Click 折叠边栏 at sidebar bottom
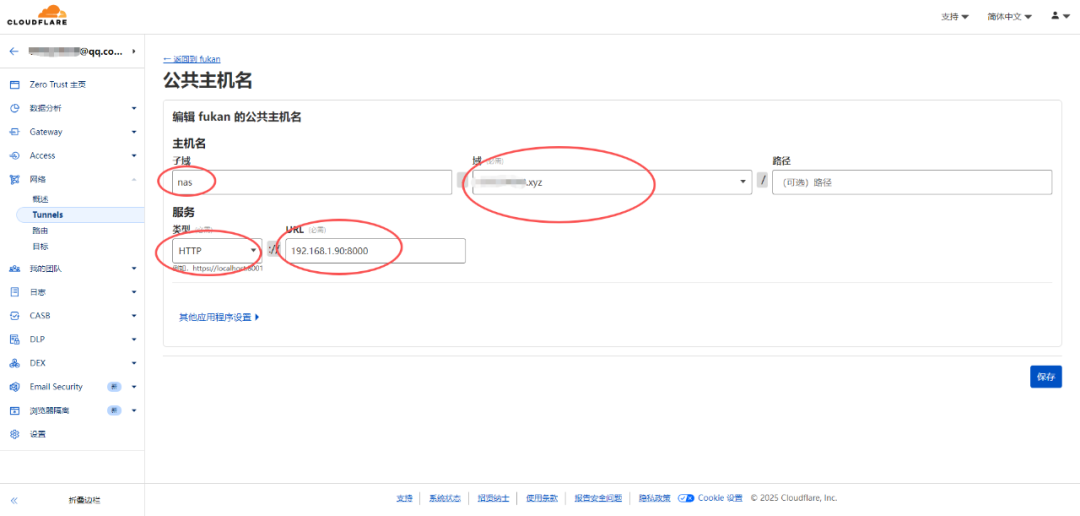The width and height of the screenshot is (1080, 516). [x=85, y=501]
